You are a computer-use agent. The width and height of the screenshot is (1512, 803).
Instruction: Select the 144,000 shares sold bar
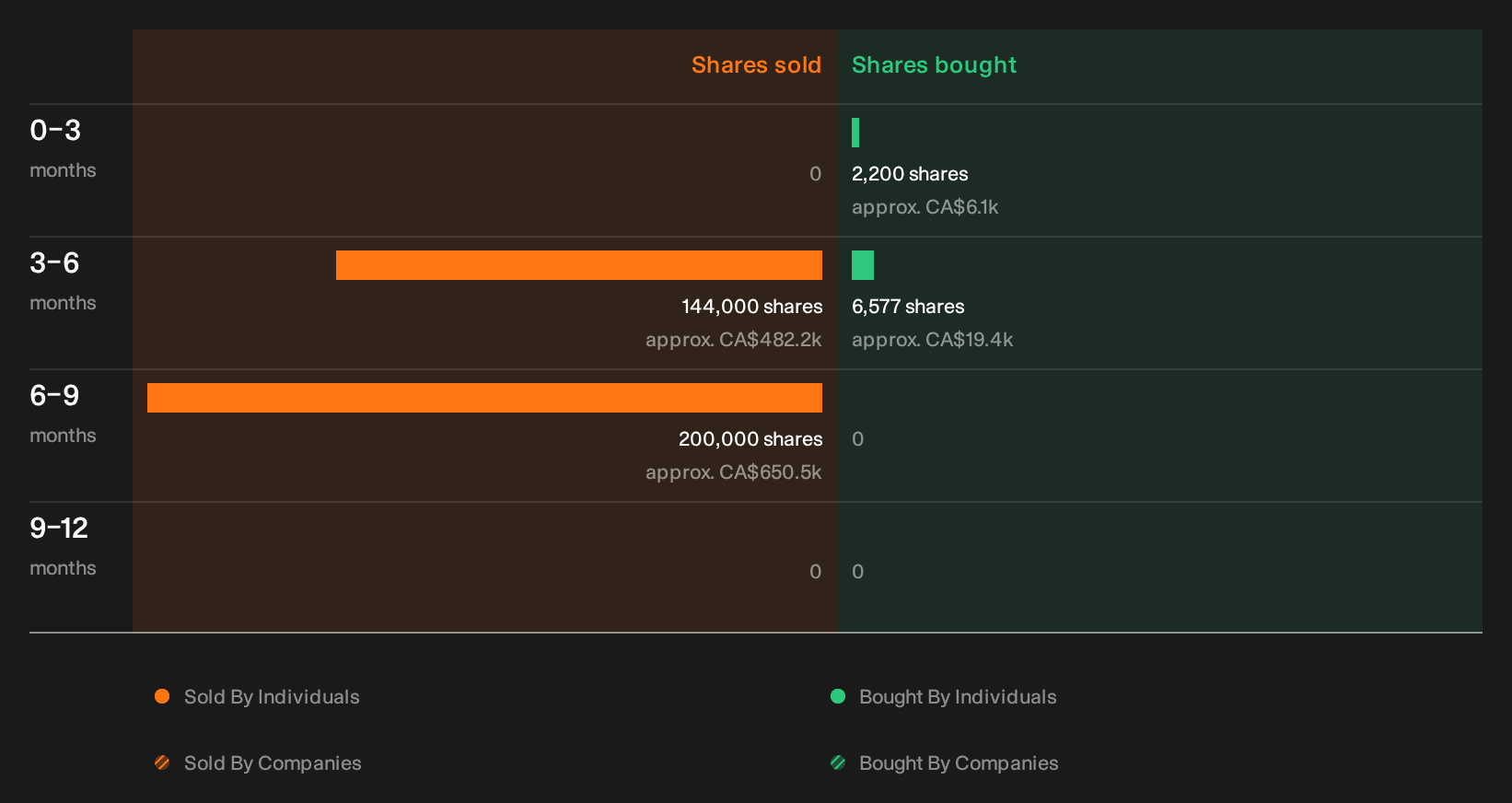[x=579, y=265]
